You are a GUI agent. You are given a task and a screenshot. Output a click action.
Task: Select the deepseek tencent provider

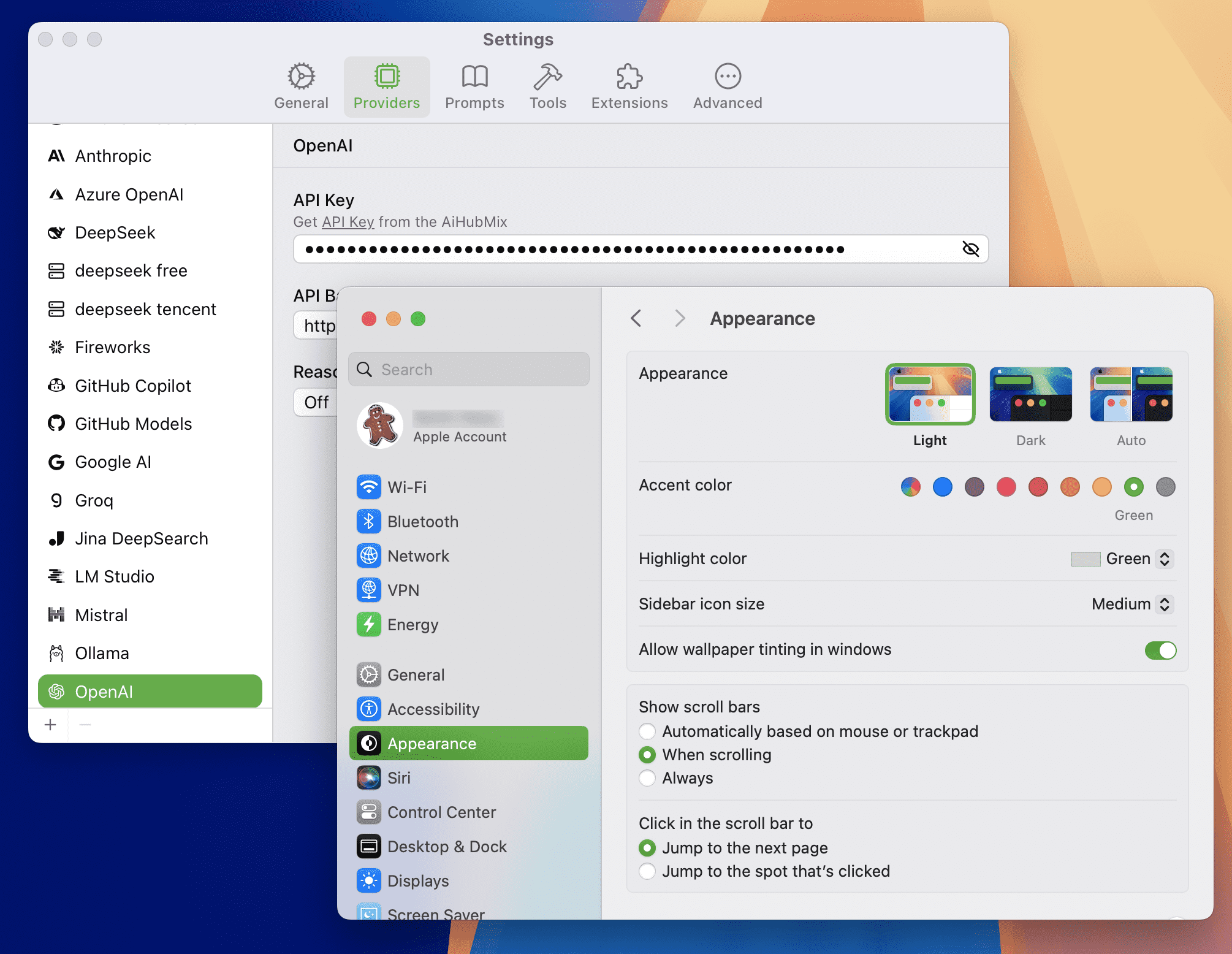pos(150,309)
